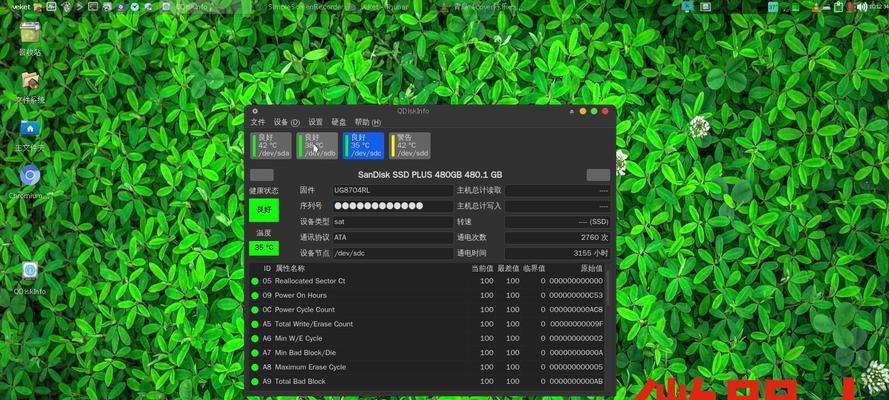Click the 固件 field showing UG8704RL

pos(393,191)
